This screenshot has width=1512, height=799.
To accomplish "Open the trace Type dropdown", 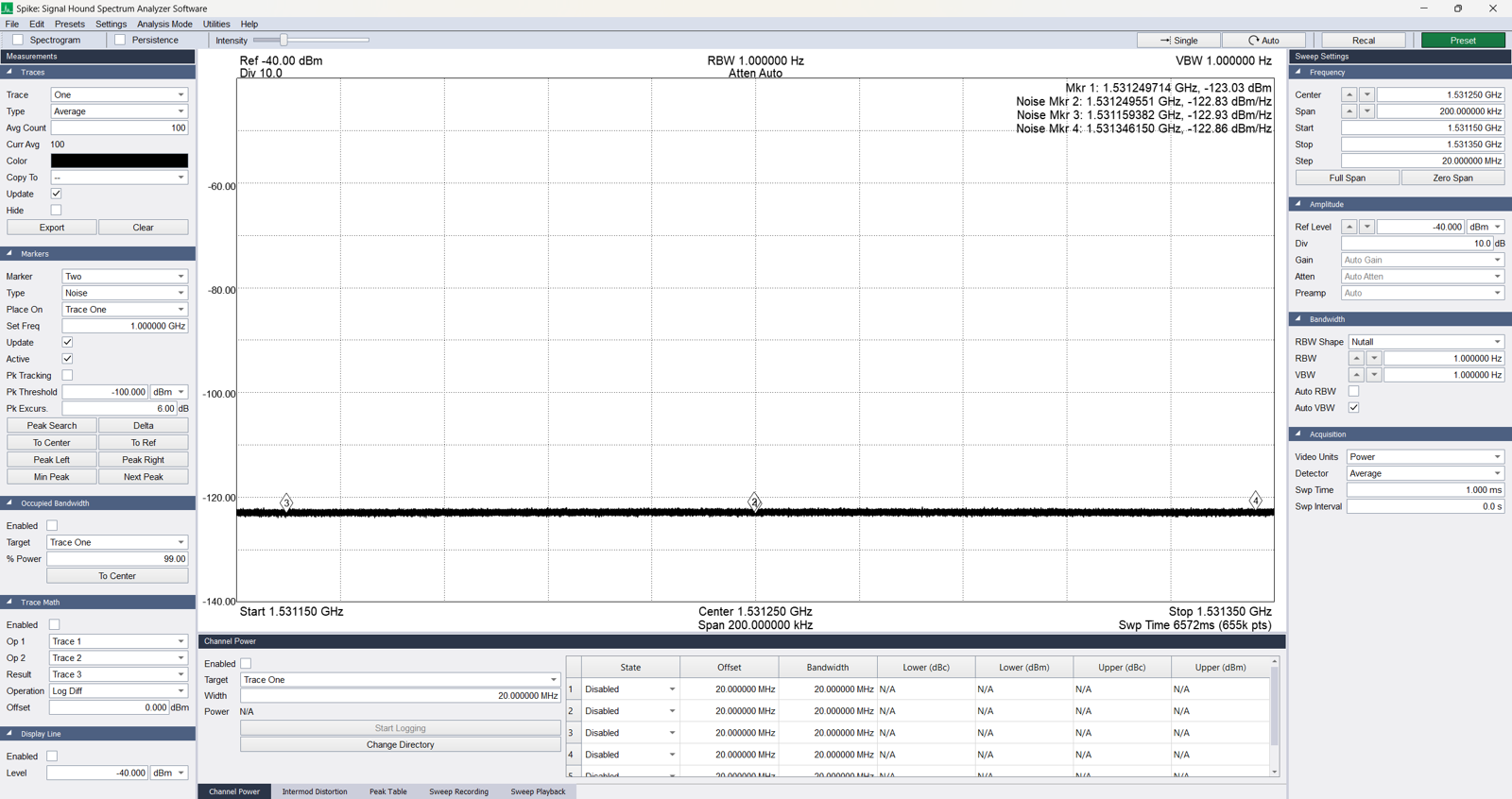I will tap(119, 111).
